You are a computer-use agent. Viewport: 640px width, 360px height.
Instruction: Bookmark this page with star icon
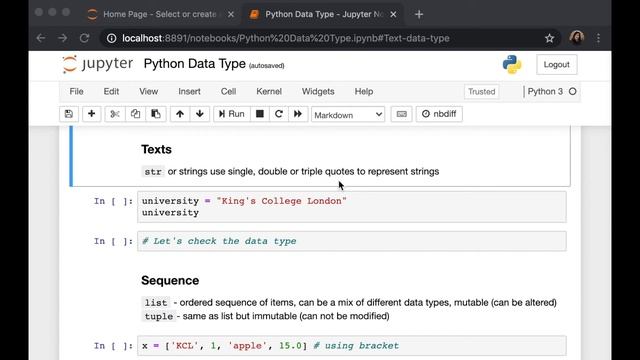click(x=549, y=38)
